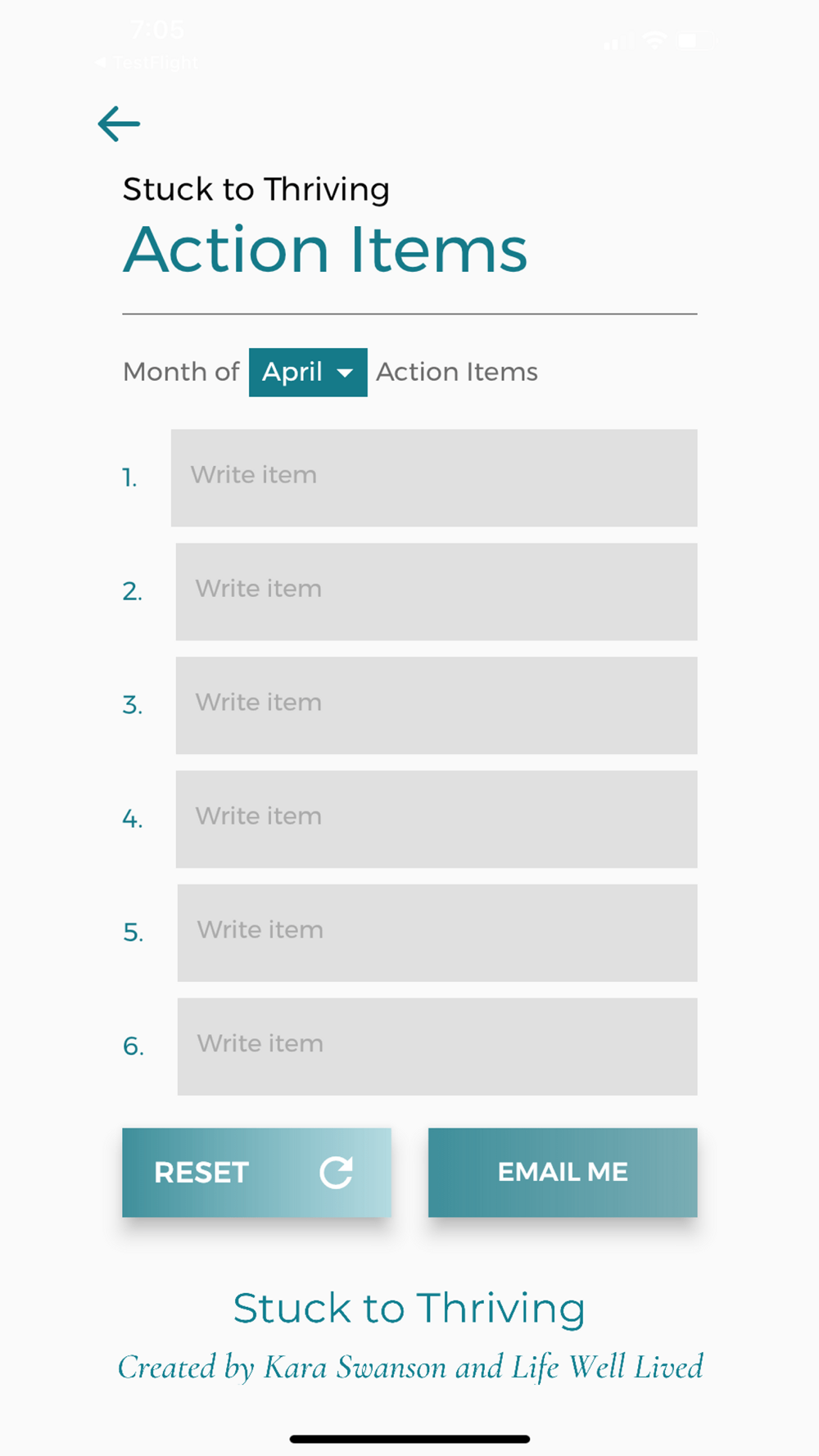The height and width of the screenshot is (1456, 819).
Task: Tap the battery indicator icon
Action: (x=697, y=39)
